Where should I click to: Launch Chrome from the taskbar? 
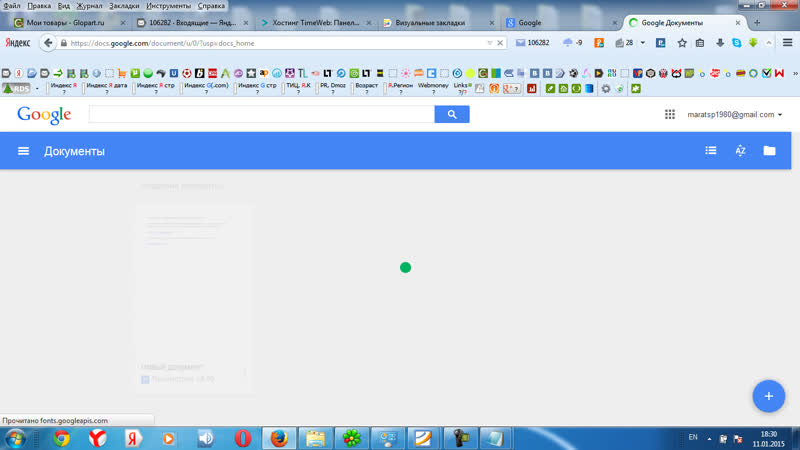[x=62, y=439]
